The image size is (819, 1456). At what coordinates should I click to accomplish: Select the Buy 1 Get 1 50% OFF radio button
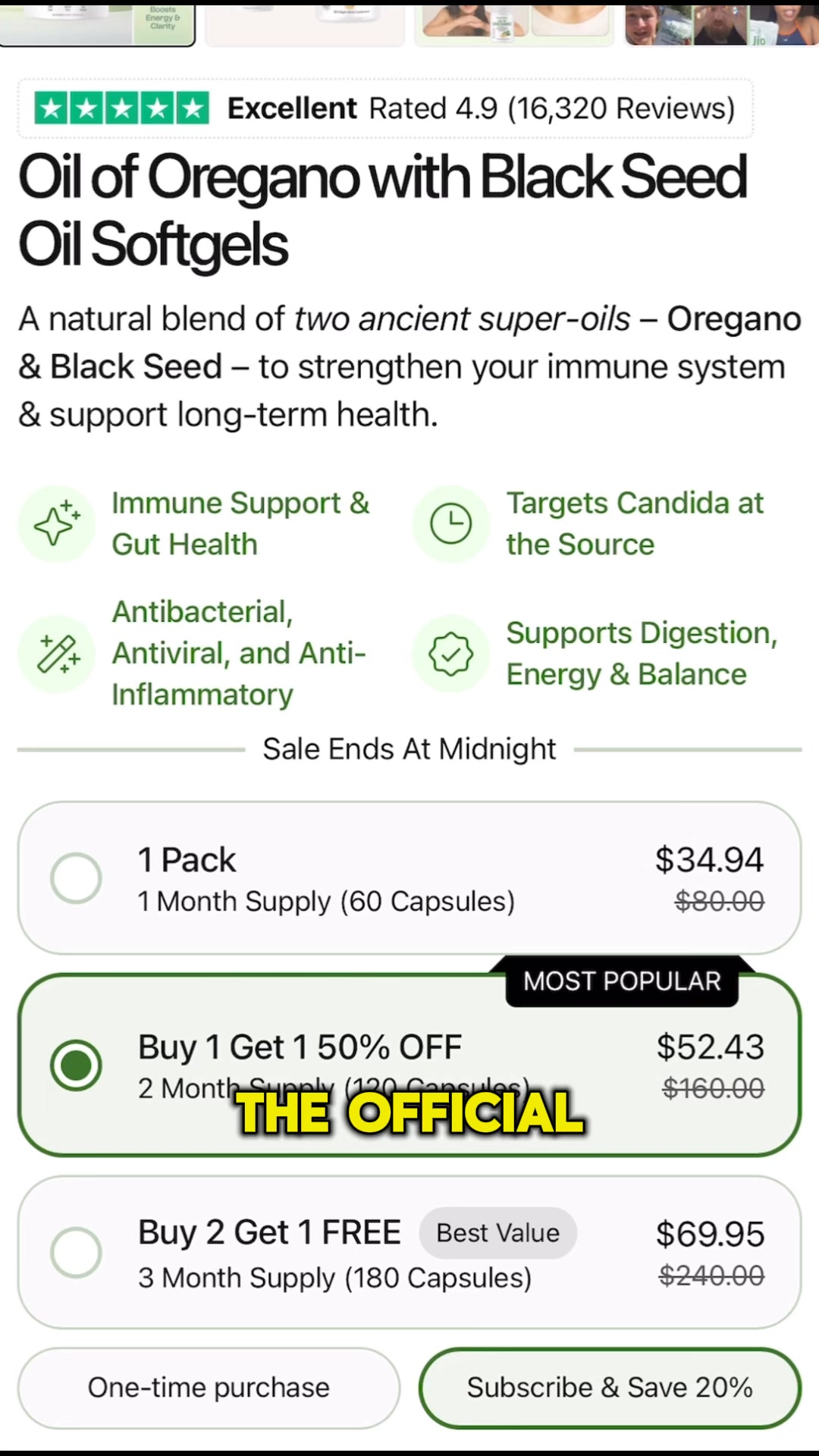pos(76,1065)
